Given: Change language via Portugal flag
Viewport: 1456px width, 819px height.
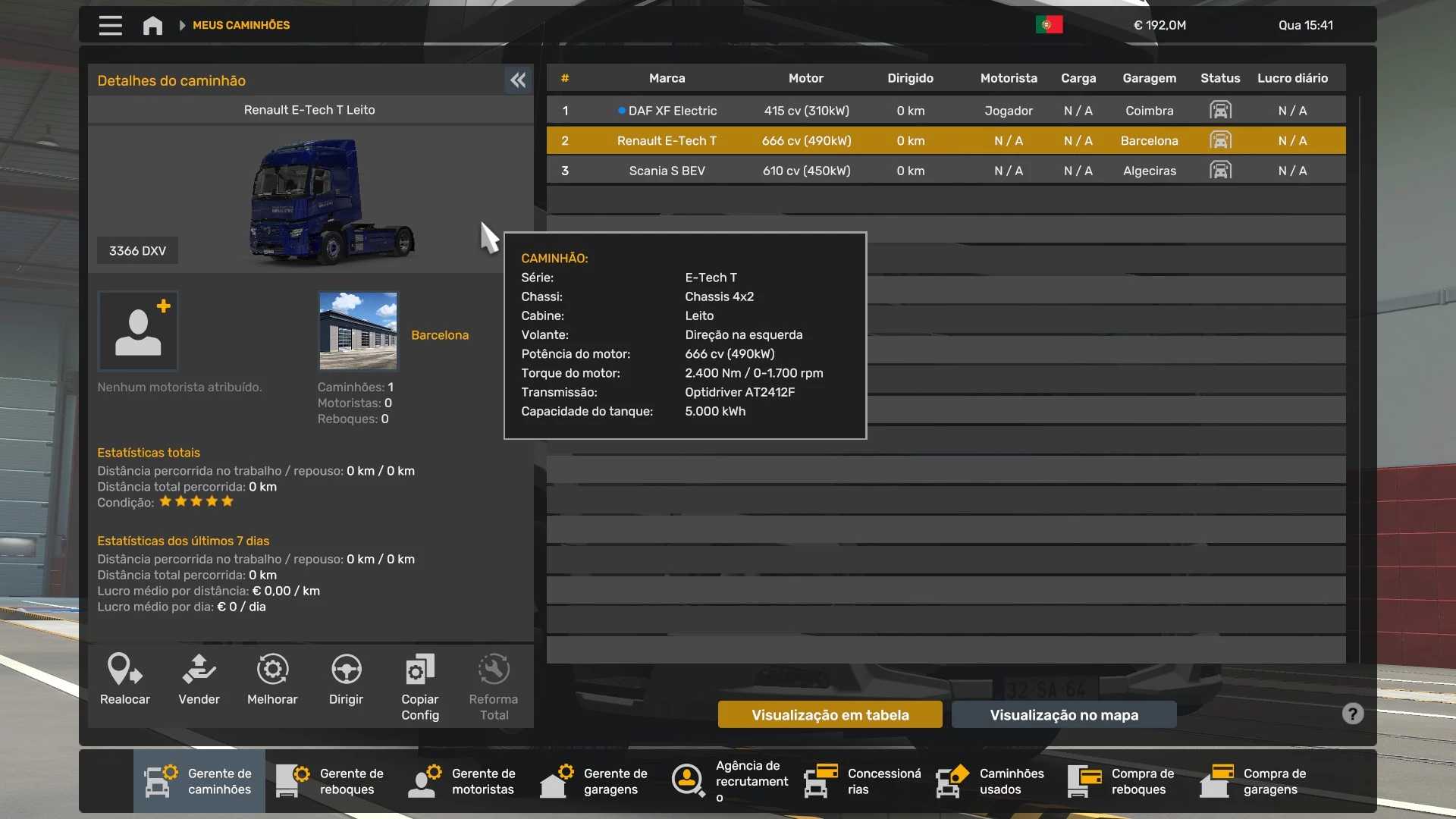Looking at the screenshot, I should 1049,25.
